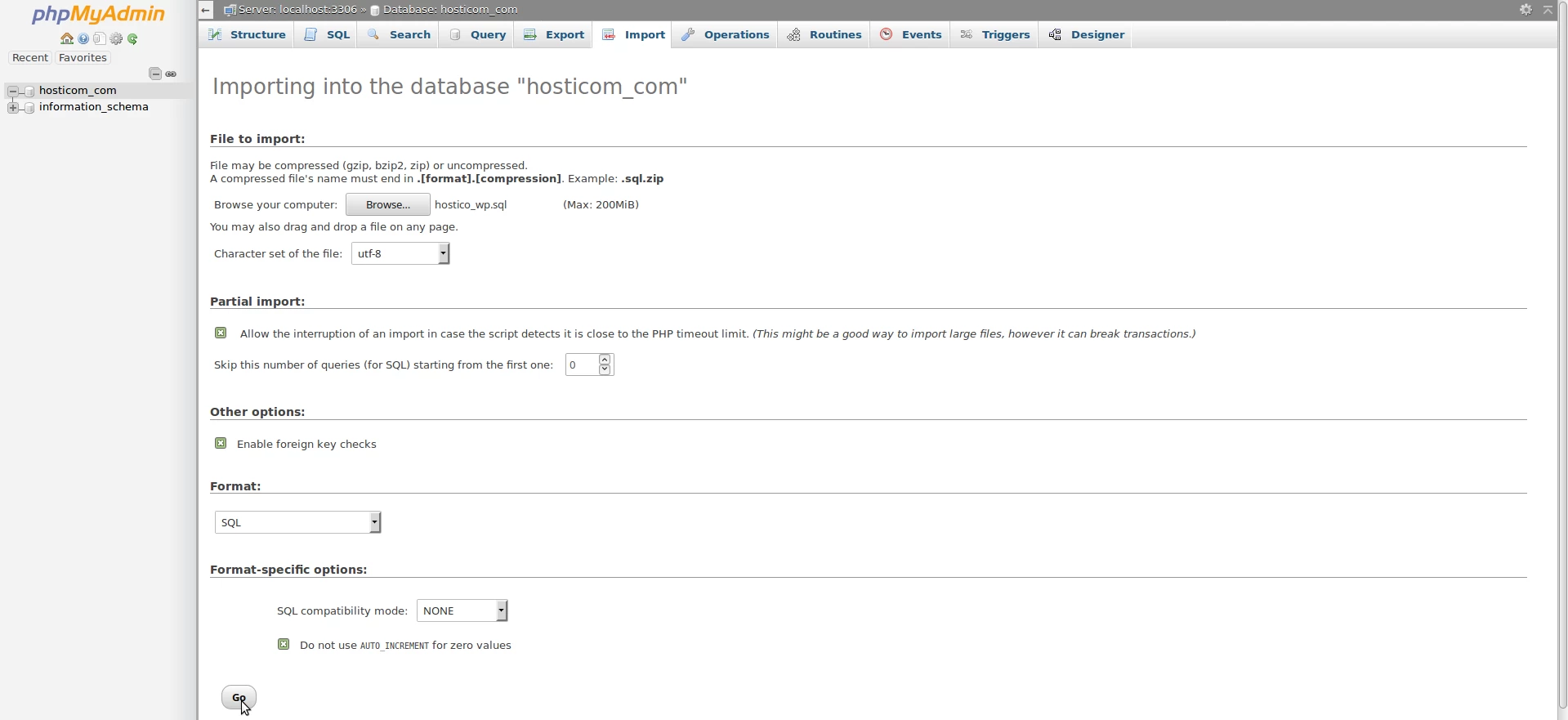Toggle allow interruption of import checkbox
This screenshot has width=1568, height=720.
tap(221, 333)
